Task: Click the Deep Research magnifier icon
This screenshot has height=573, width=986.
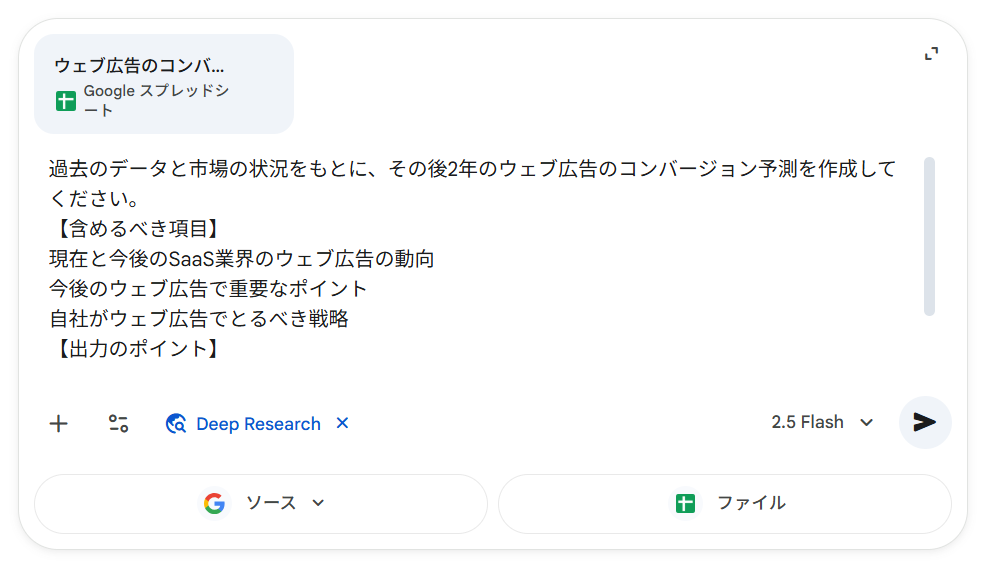Action: [176, 423]
